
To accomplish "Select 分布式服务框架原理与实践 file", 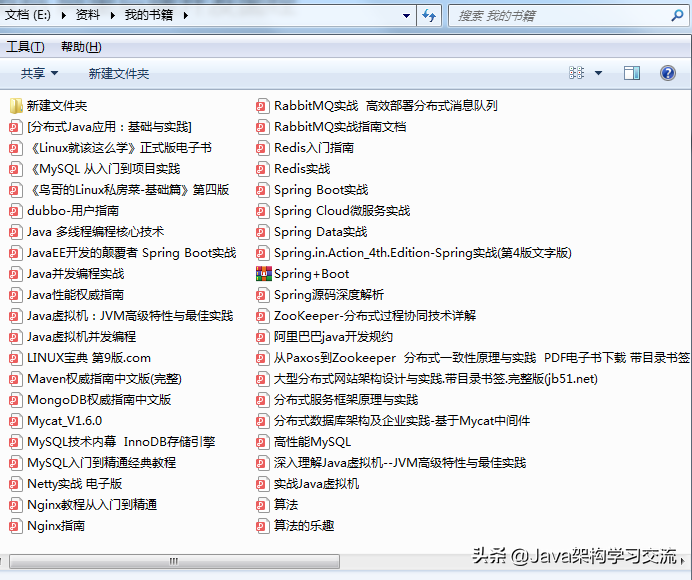I will (346, 400).
